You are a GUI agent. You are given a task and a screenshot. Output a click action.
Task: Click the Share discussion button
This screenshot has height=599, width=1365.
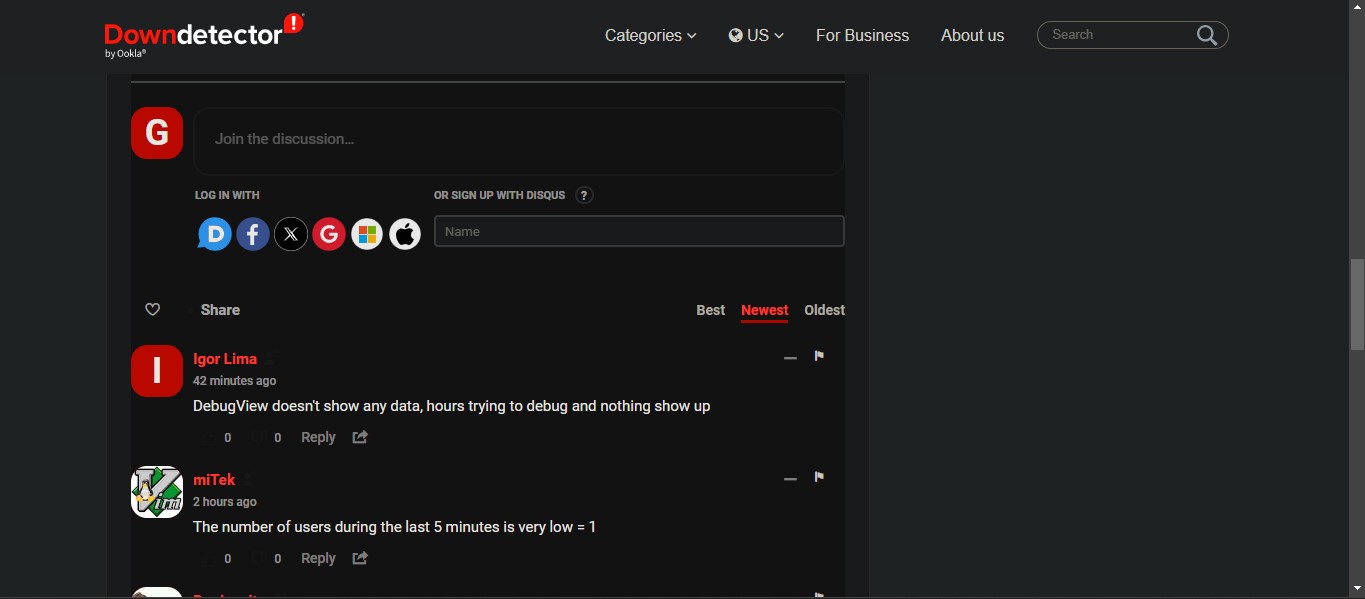[x=220, y=310]
